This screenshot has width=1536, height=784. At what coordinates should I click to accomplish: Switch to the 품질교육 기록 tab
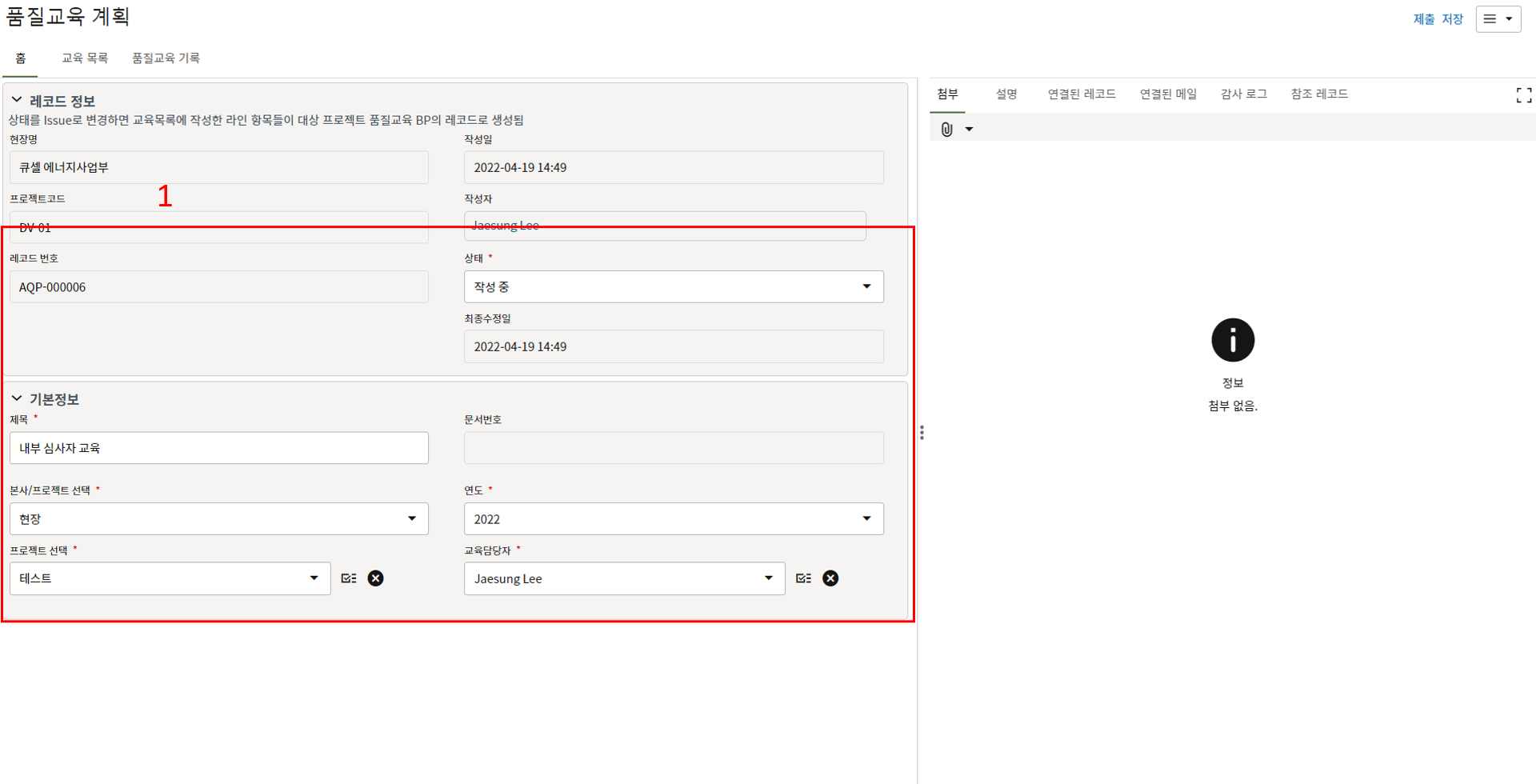(166, 58)
